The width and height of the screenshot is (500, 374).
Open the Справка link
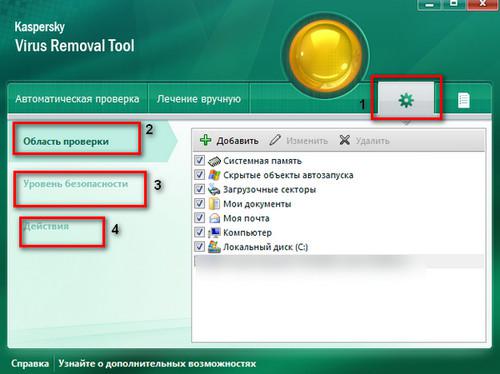coord(30,363)
